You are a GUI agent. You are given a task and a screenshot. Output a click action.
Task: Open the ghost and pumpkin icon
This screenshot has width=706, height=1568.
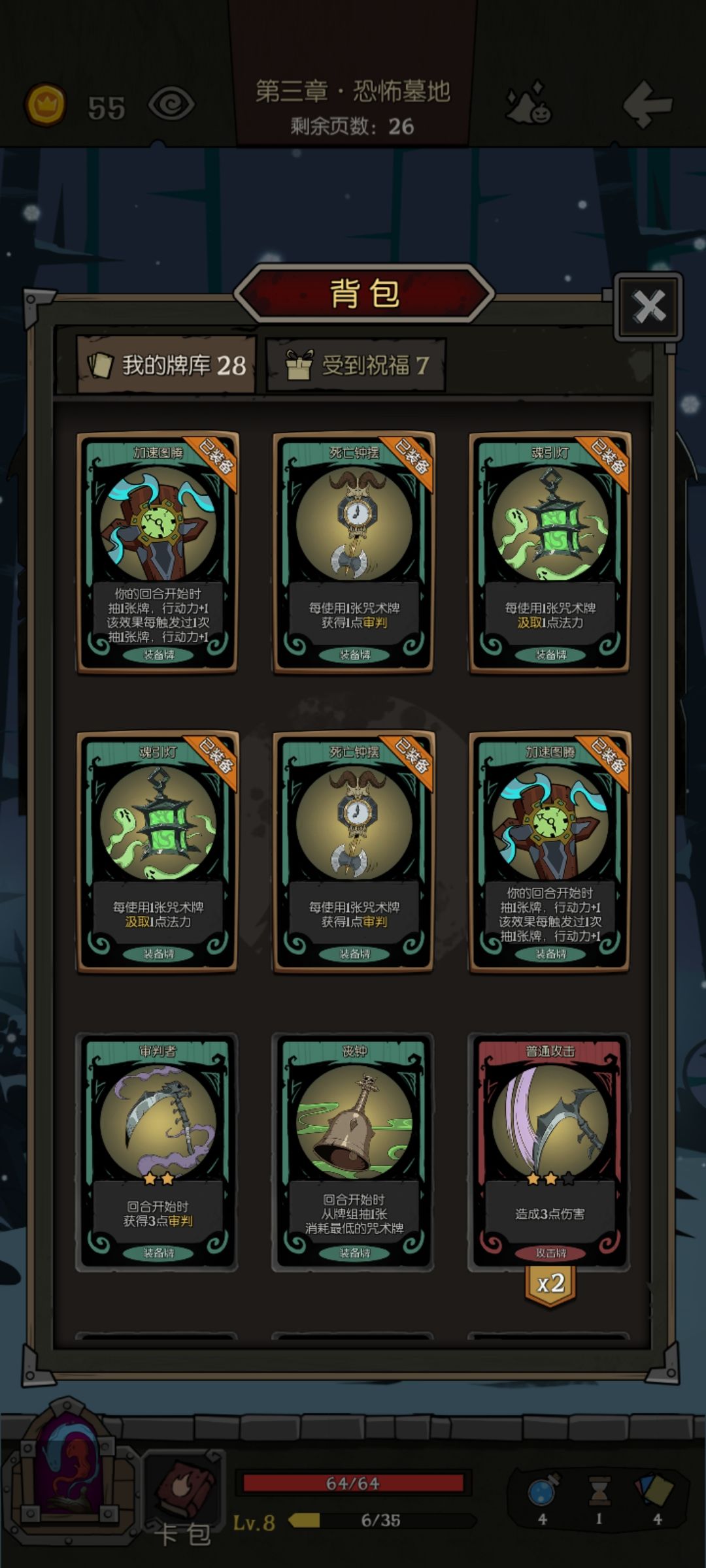[x=529, y=103]
